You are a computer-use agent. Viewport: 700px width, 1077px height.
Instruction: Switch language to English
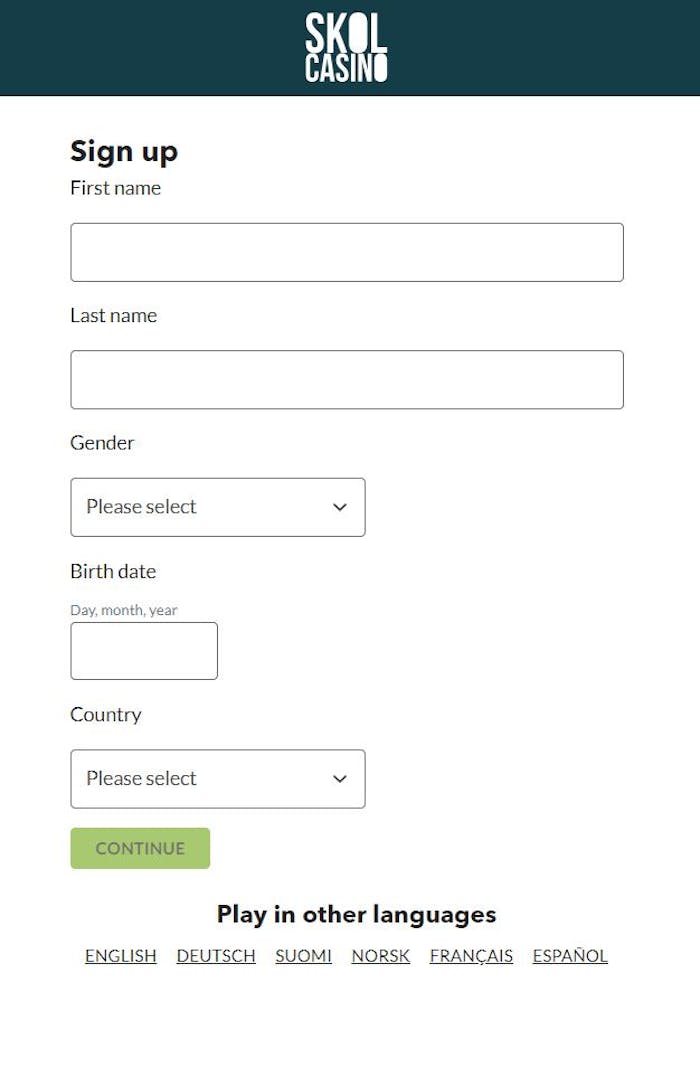121,956
